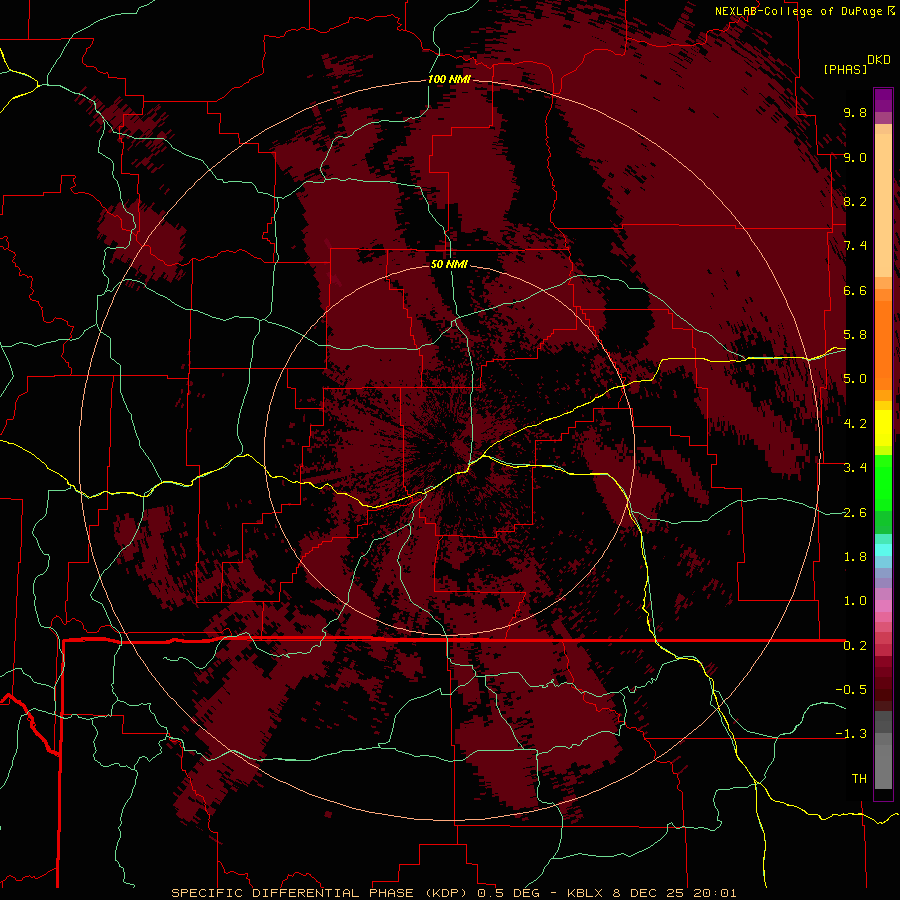900x900 pixels.
Task: Click the 50 NMI range ring label
Action: click(x=449, y=265)
